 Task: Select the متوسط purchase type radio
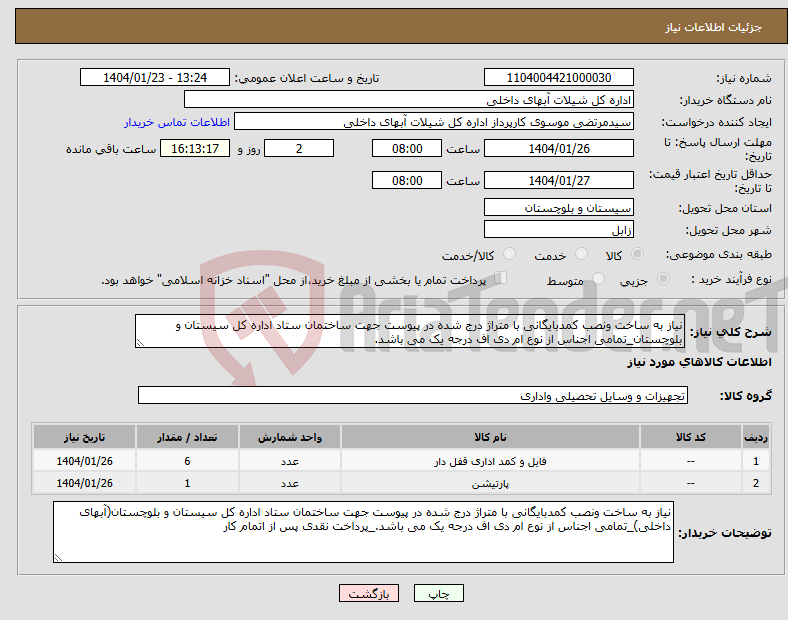[598, 278]
